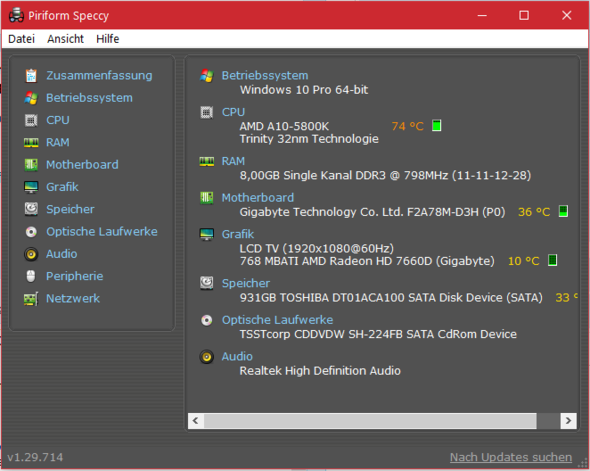Select CPU in the sidebar
The image size is (590, 471).
(58, 120)
